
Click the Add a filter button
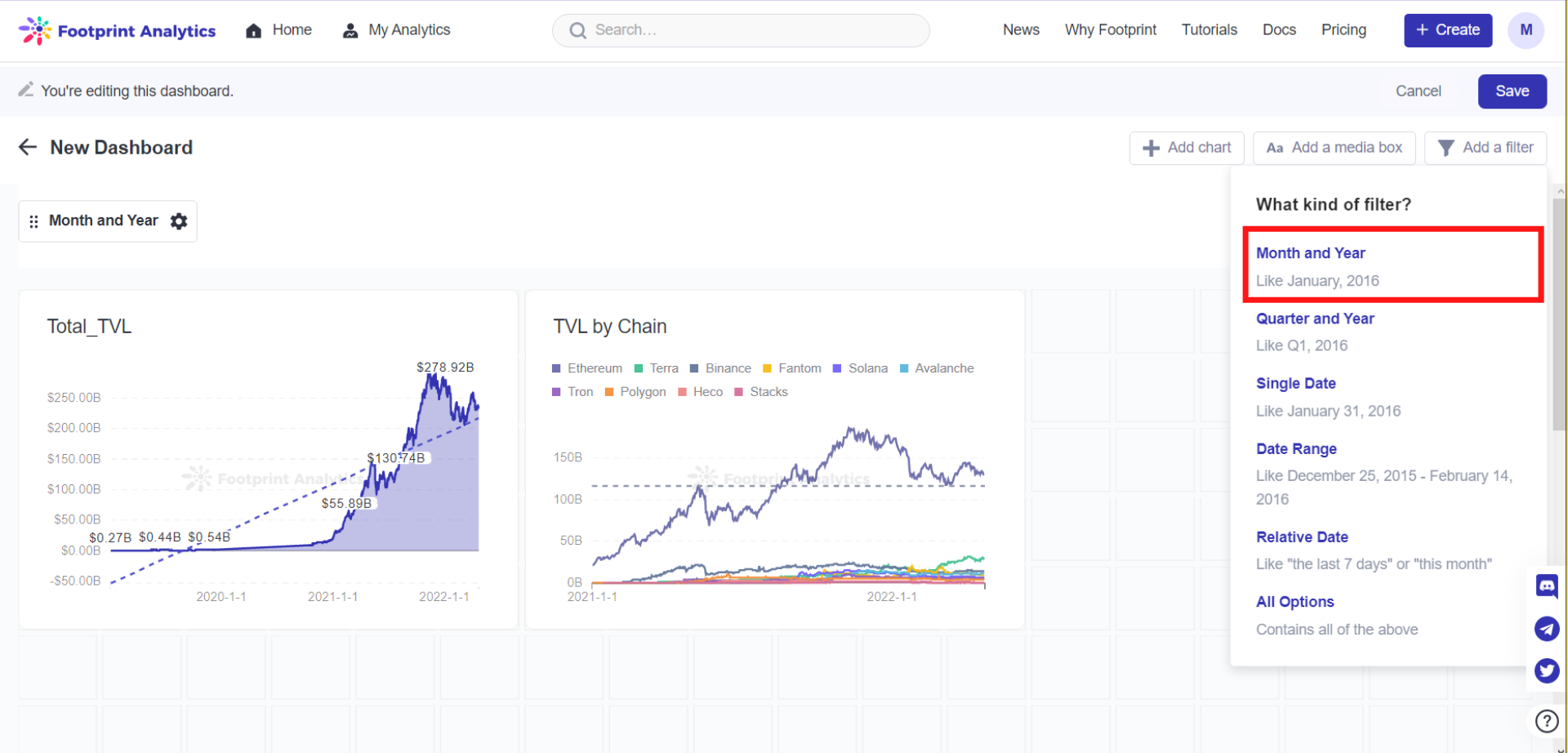(1486, 148)
